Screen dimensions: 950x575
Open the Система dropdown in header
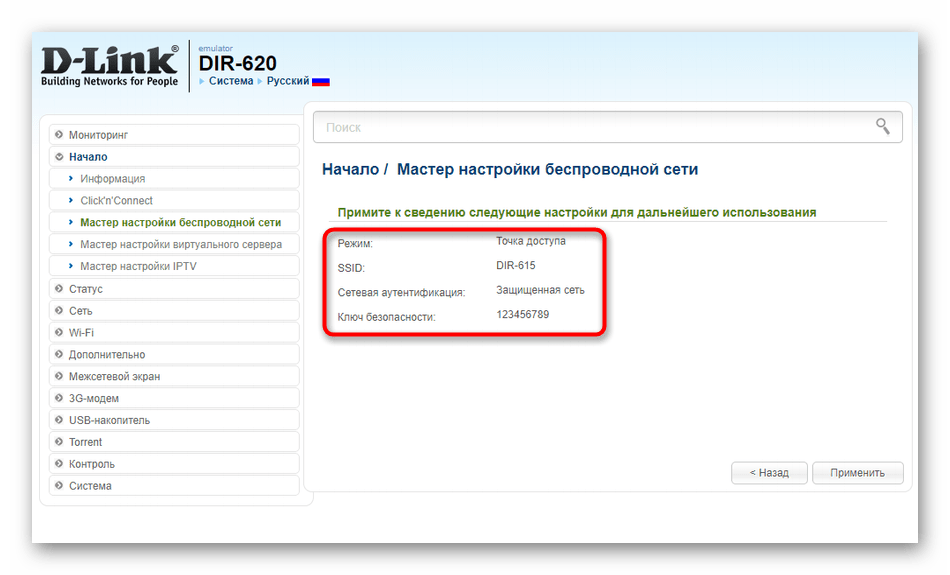click(231, 81)
